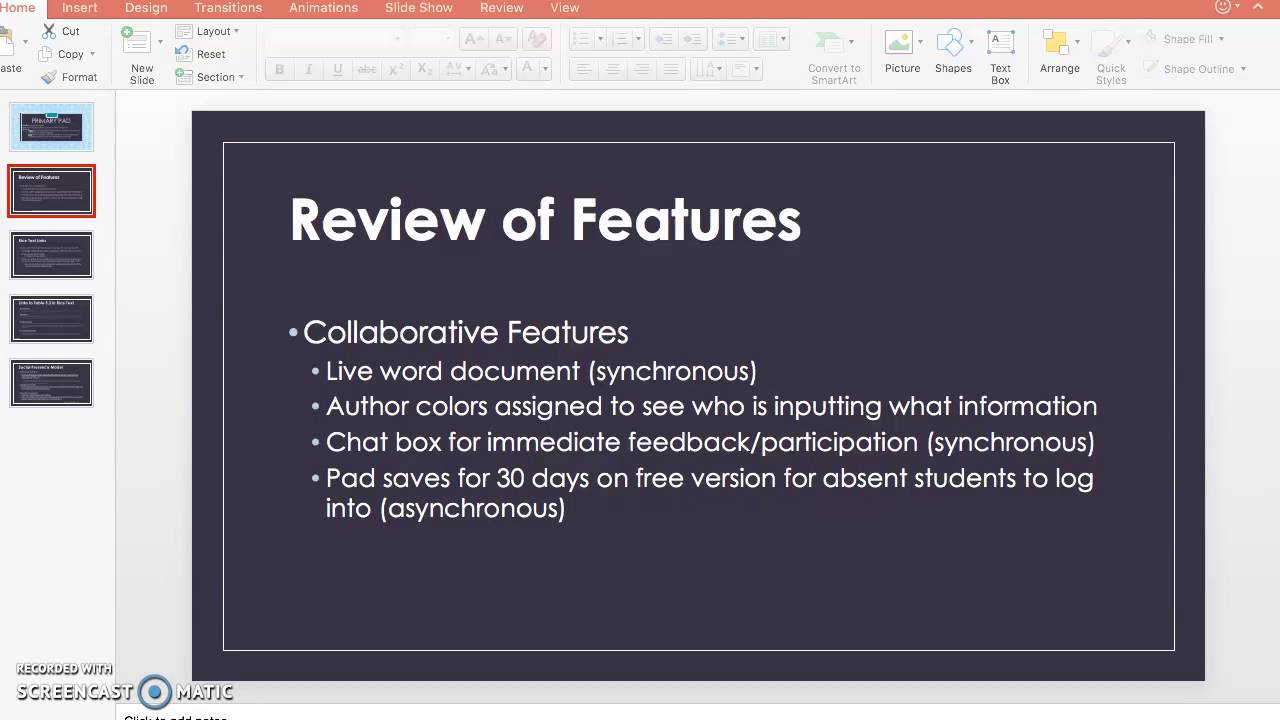This screenshot has width=1280, height=720.
Task: Click the 'Live word document (synchronous)' bullet
Action: (541, 371)
